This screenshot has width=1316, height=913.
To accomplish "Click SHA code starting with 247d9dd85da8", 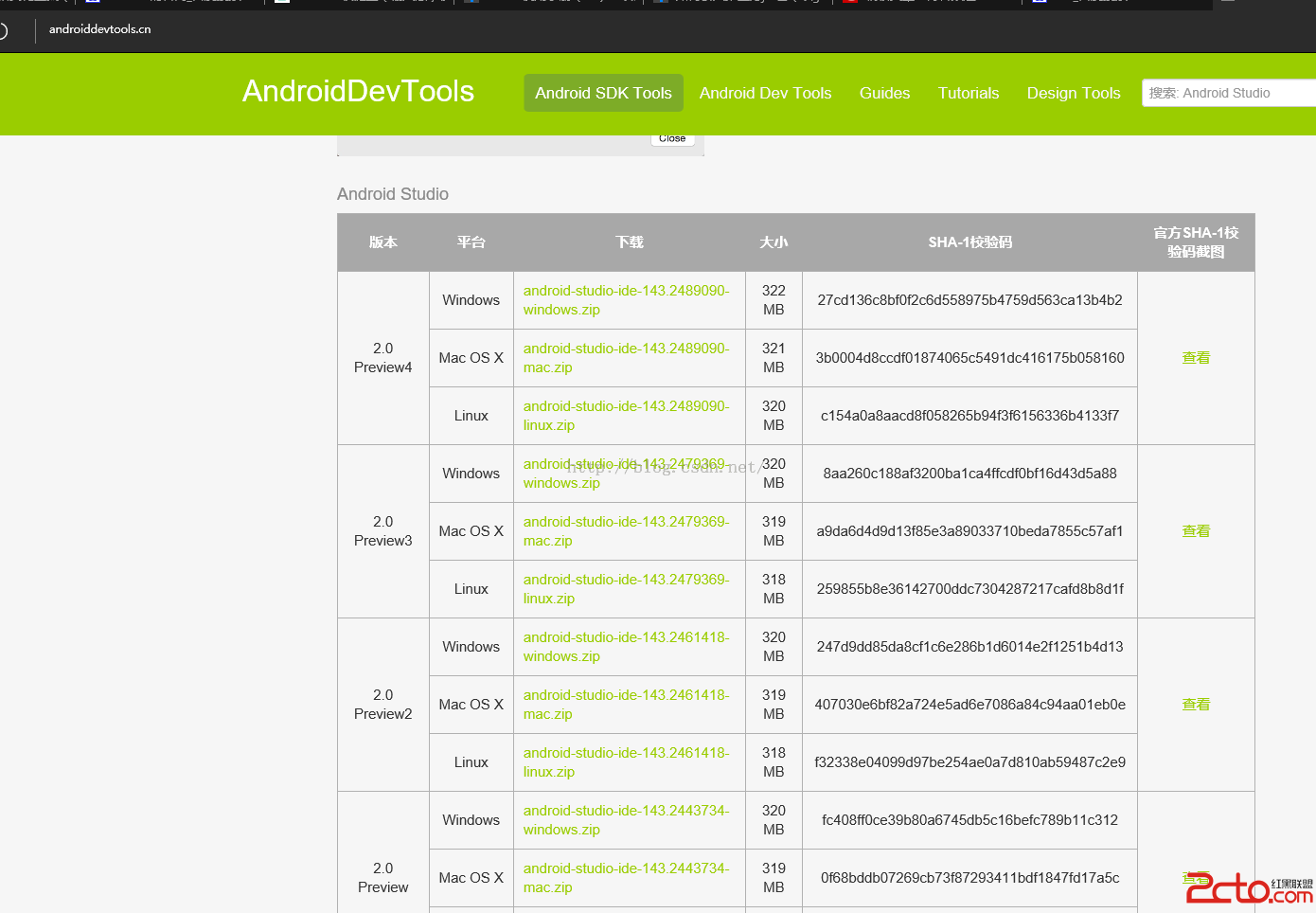I will [x=969, y=647].
